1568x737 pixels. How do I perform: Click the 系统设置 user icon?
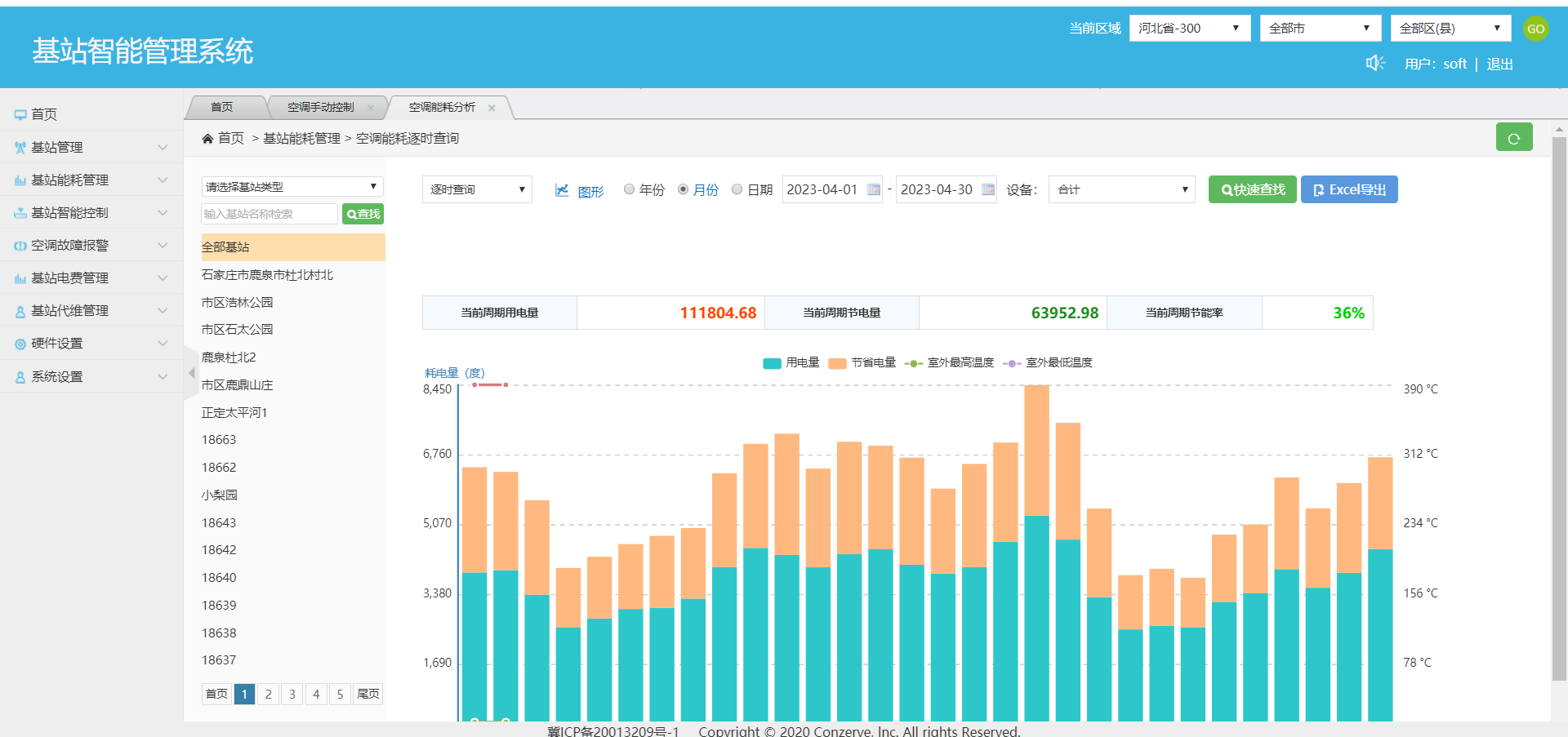coord(20,377)
